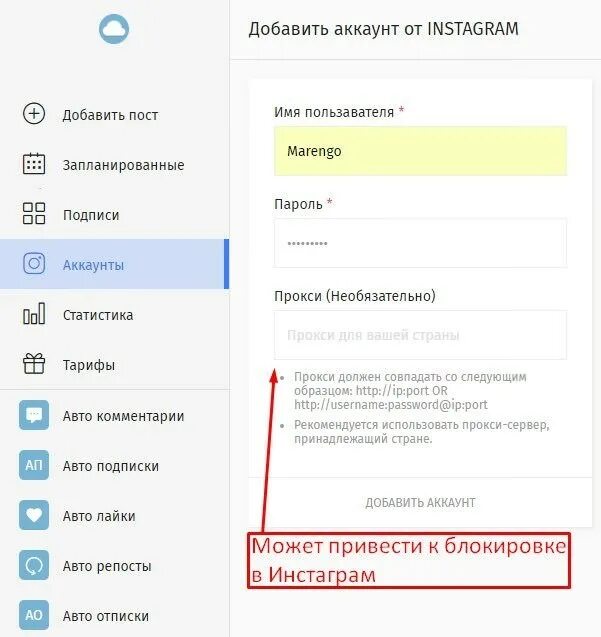Open the bar chart Статистика icon

[34, 313]
